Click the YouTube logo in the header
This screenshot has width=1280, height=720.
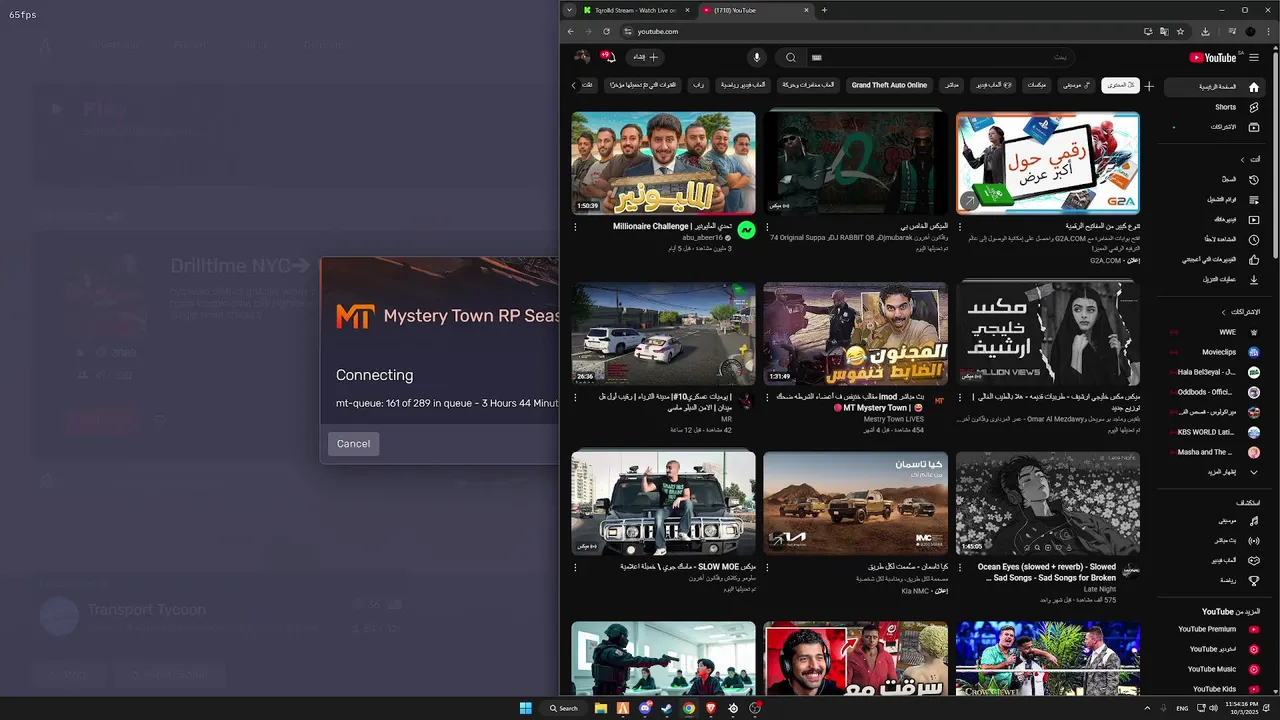point(1213,58)
